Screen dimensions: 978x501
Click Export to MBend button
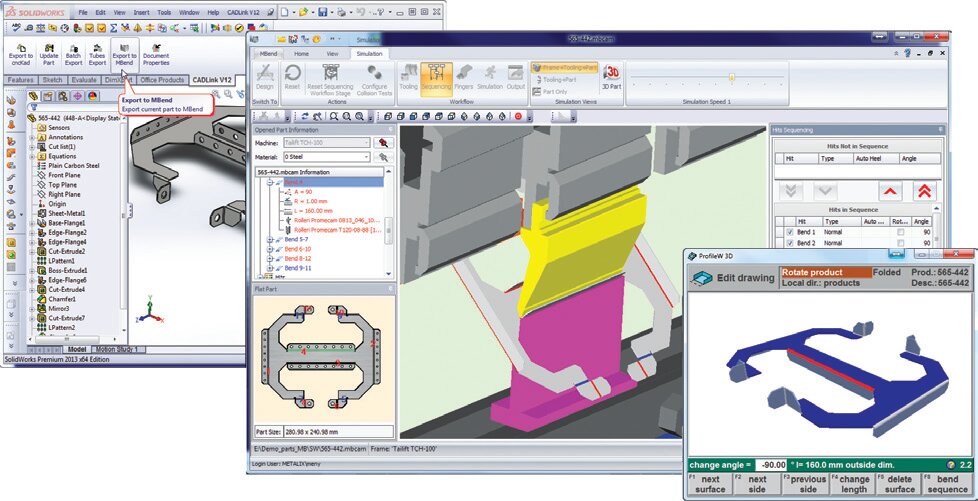tap(124, 55)
